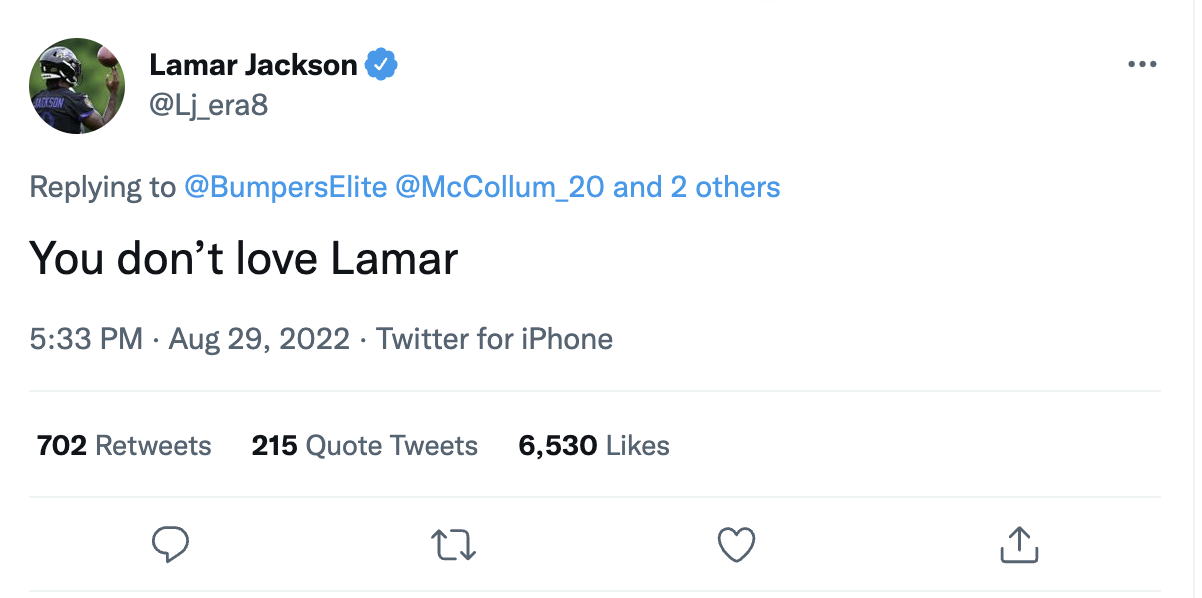Click the Lamar Jackson display name

tap(253, 65)
